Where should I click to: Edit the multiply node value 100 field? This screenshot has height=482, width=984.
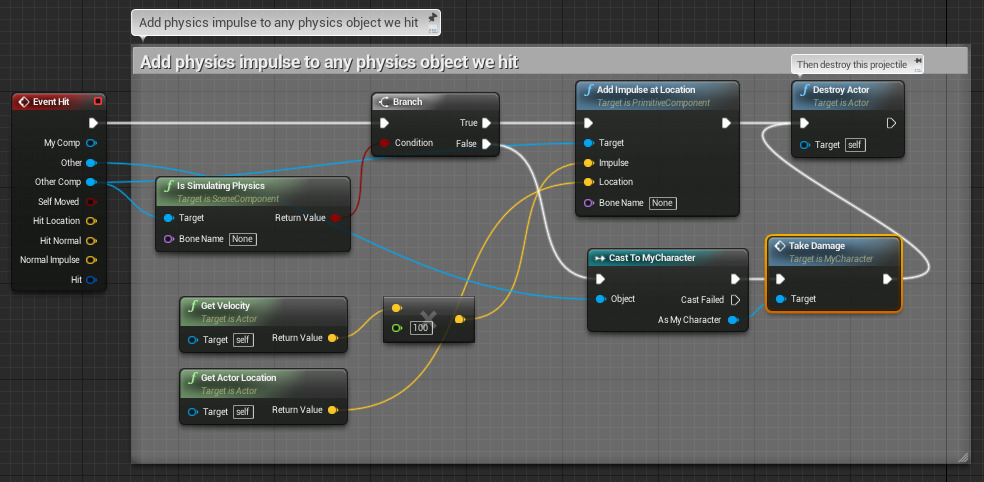click(420, 328)
